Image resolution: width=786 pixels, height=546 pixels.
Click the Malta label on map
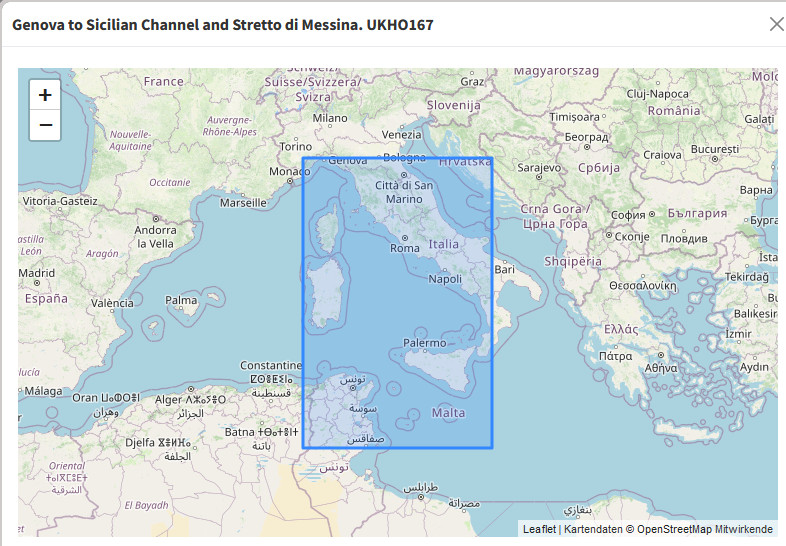[448, 412]
